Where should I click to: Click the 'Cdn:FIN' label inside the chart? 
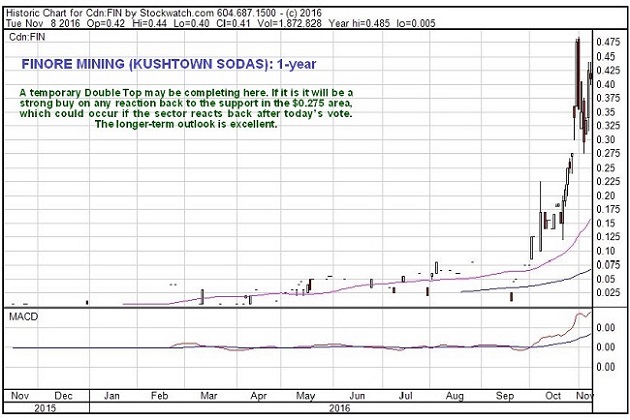click(x=27, y=37)
